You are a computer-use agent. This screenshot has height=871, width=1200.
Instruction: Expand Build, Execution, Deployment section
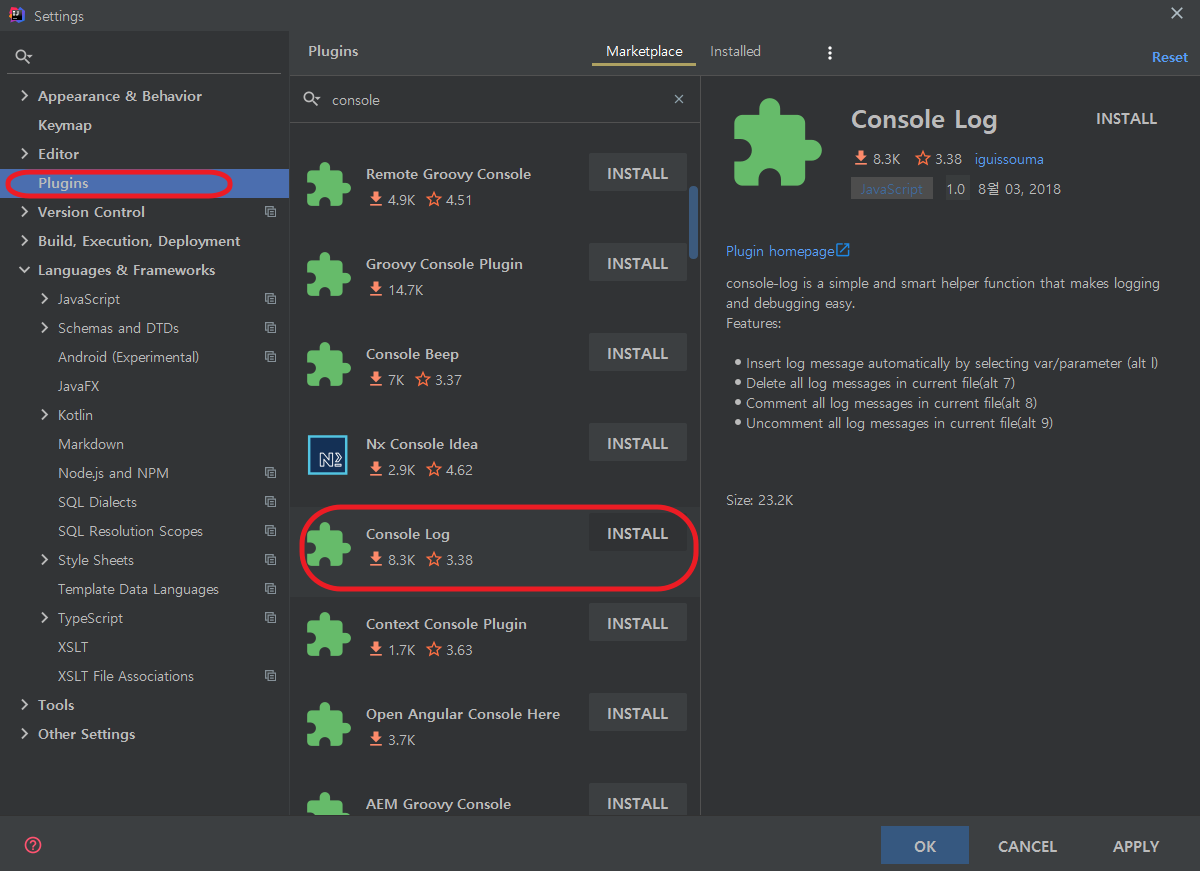pos(24,241)
